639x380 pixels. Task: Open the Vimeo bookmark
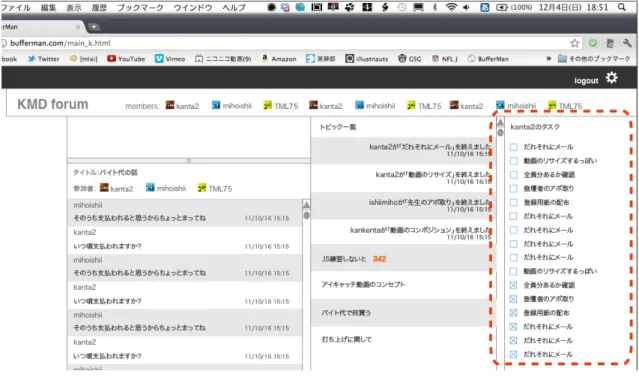point(170,59)
